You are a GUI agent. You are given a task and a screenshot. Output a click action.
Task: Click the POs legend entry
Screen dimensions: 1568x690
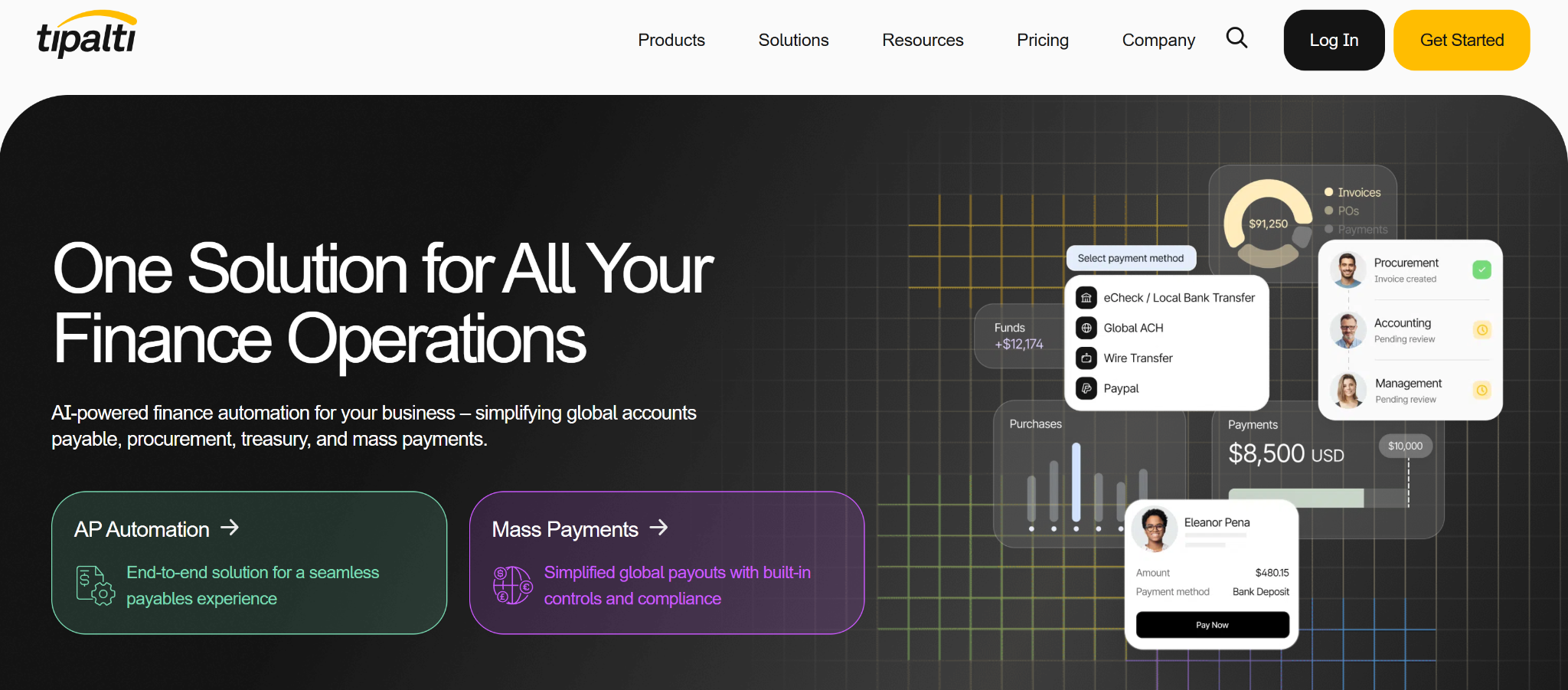click(x=1341, y=211)
